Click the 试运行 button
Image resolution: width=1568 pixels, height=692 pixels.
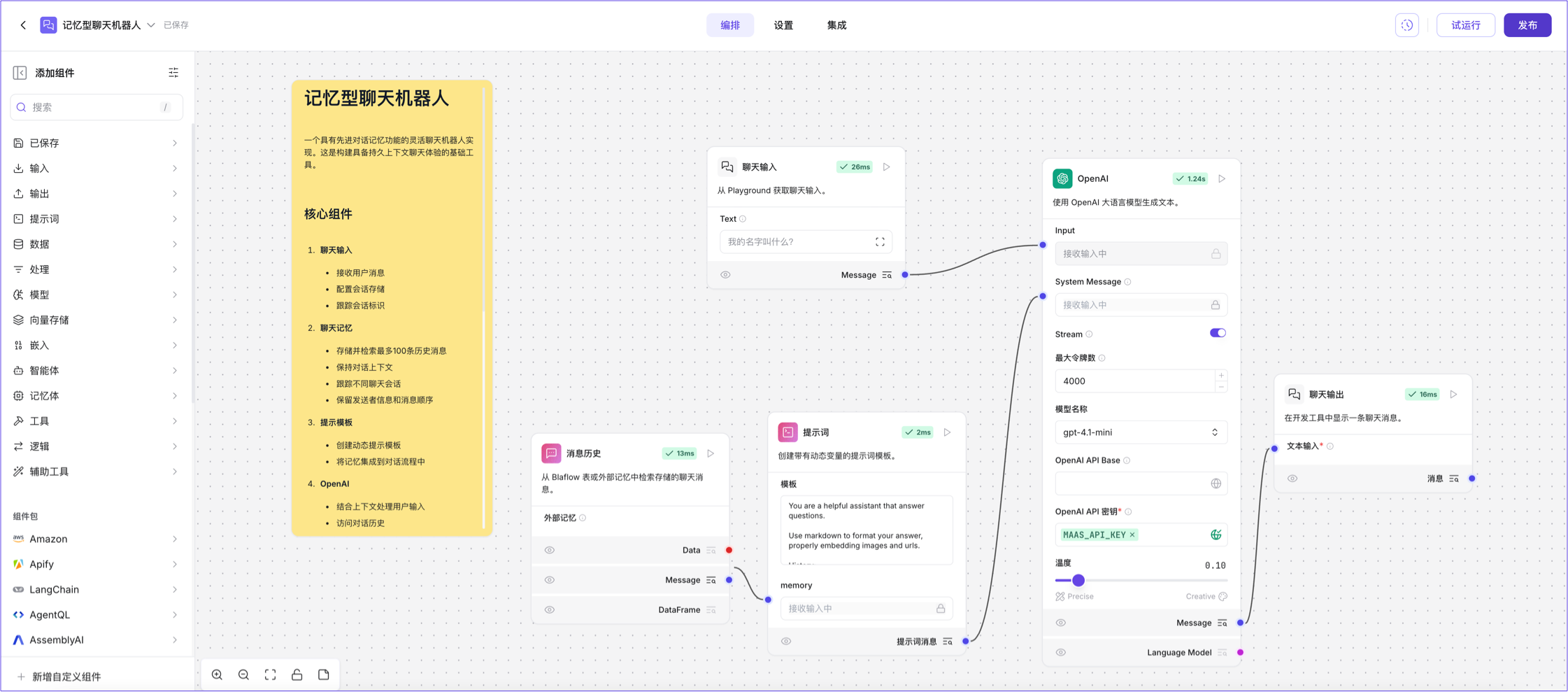(x=1465, y=25)
